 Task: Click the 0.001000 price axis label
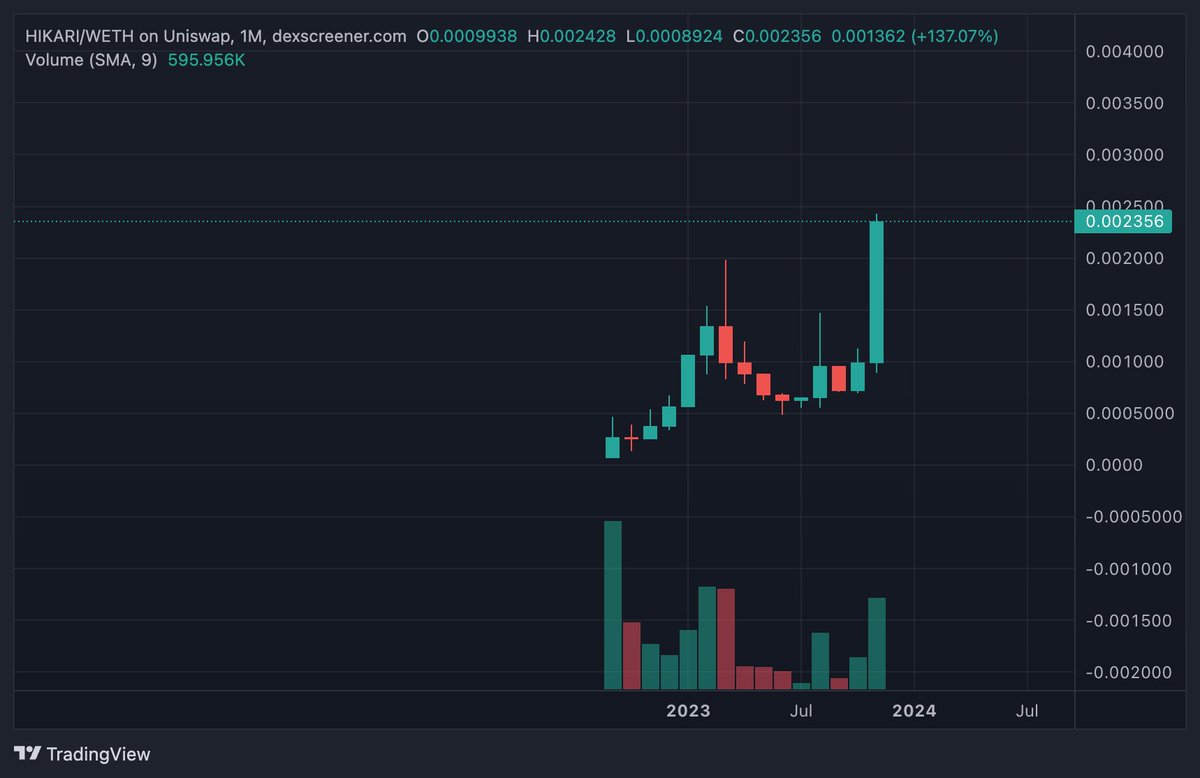pyautogui.click(x=1125, y=362)
